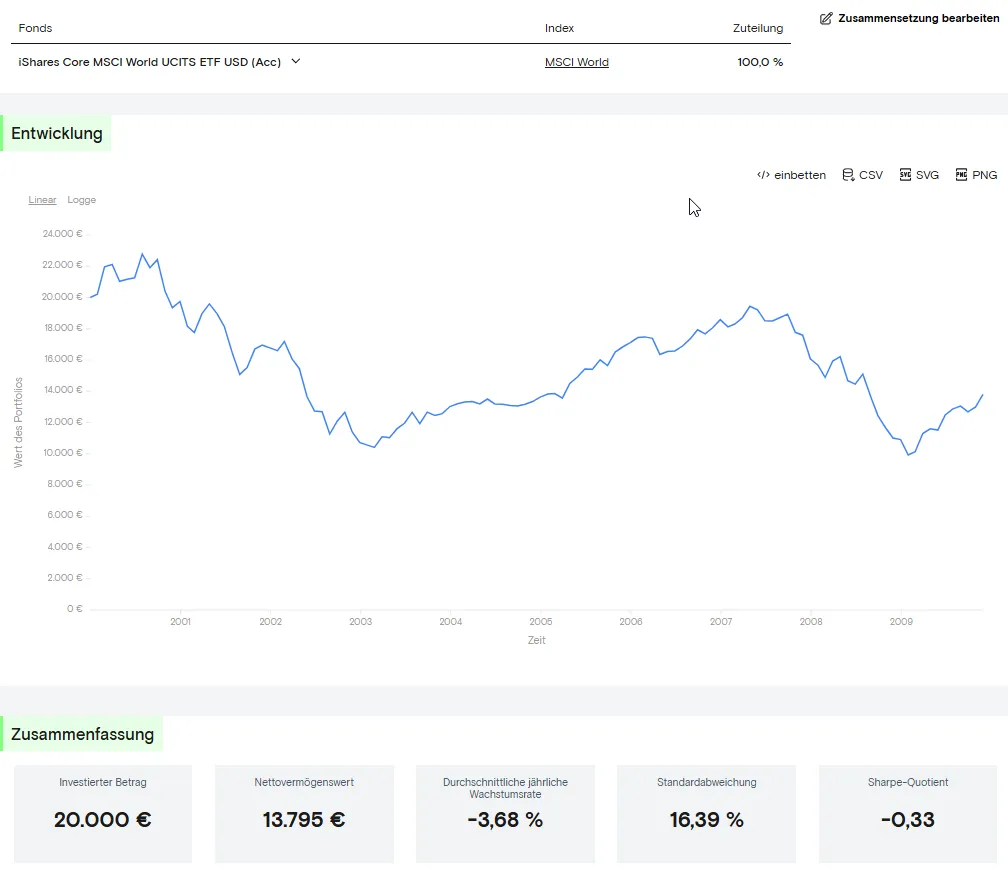Open the MSCI World index link
The image size is (1008, 874).
tap(576, 62)
